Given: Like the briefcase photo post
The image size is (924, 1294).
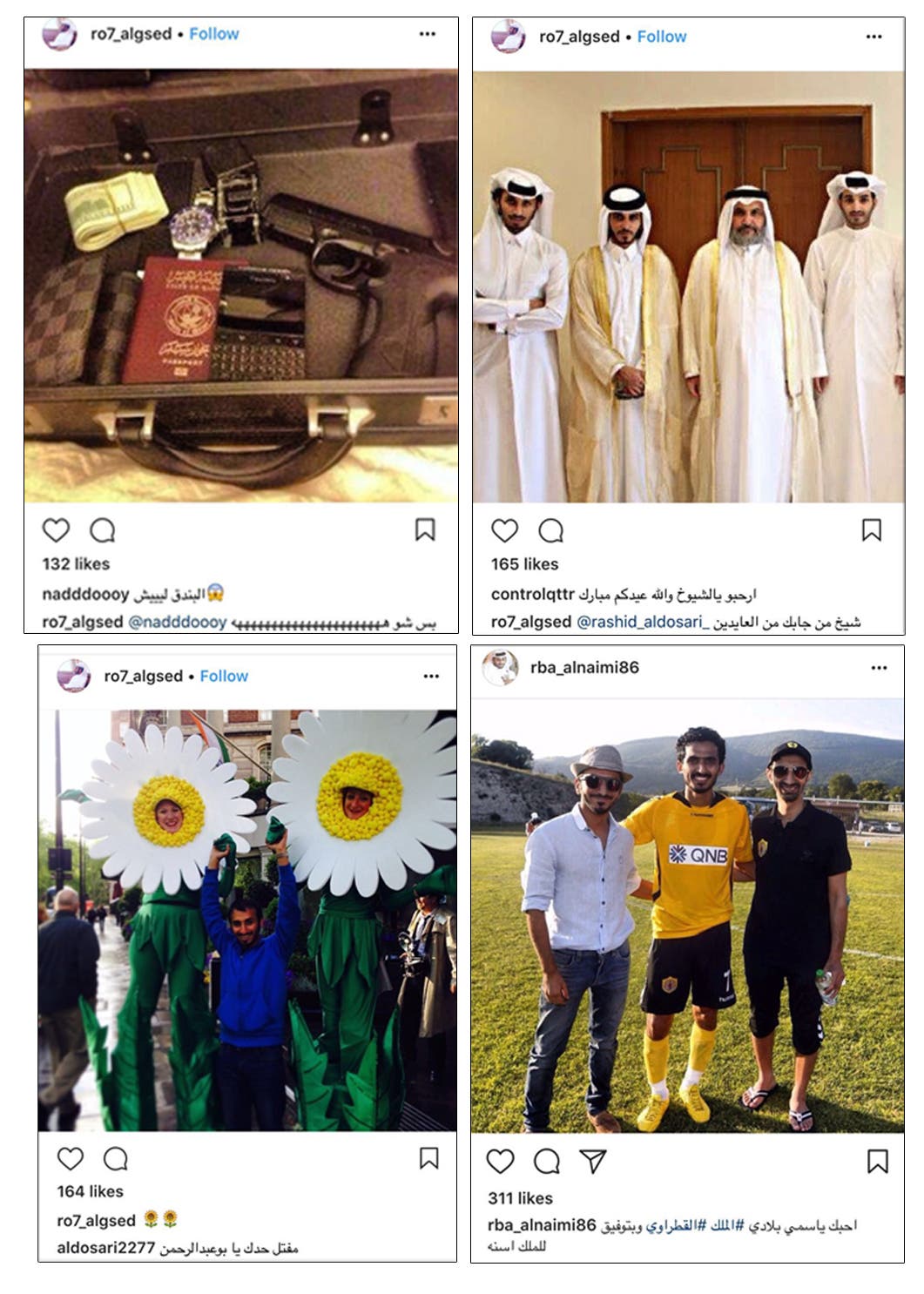Looking at the screenshot, I should [56, 530].
